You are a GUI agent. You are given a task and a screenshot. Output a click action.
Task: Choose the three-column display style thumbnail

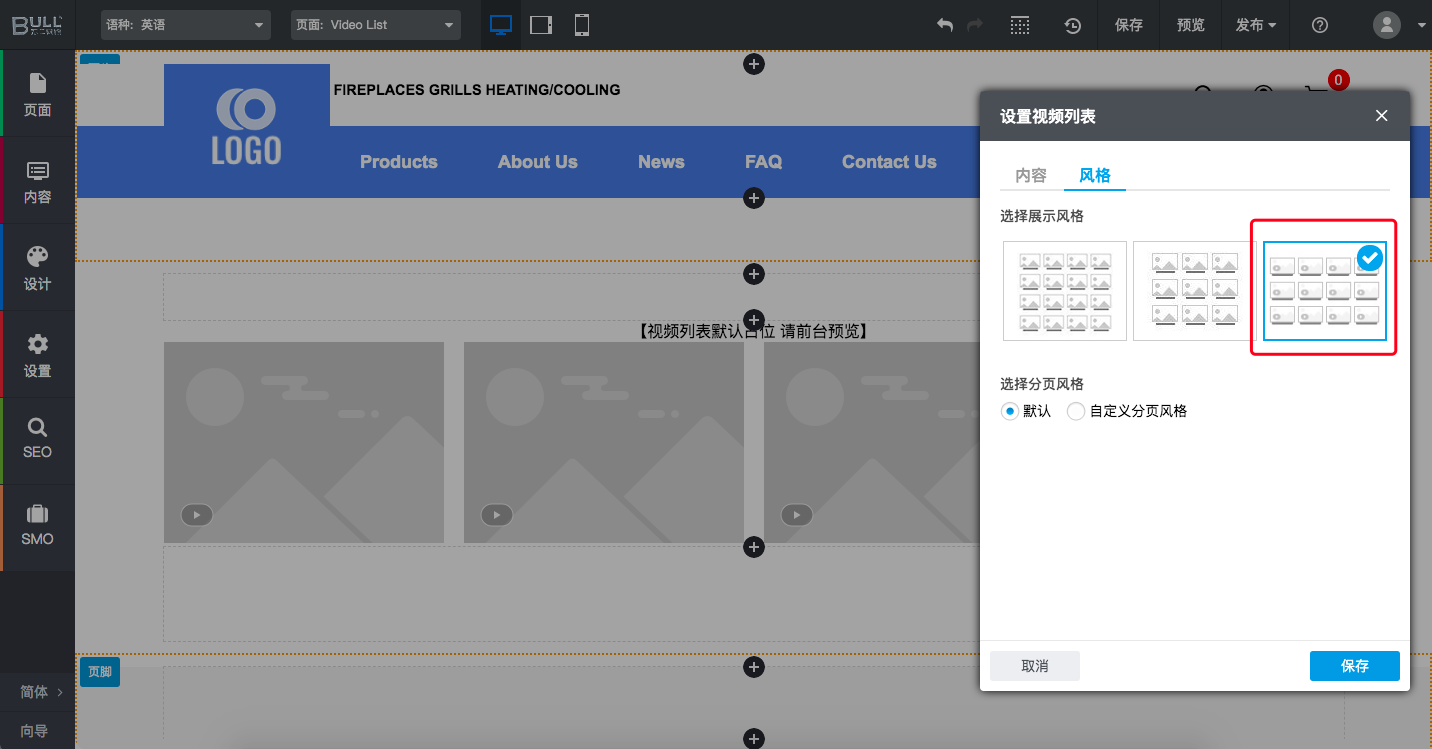[1194, 291]
